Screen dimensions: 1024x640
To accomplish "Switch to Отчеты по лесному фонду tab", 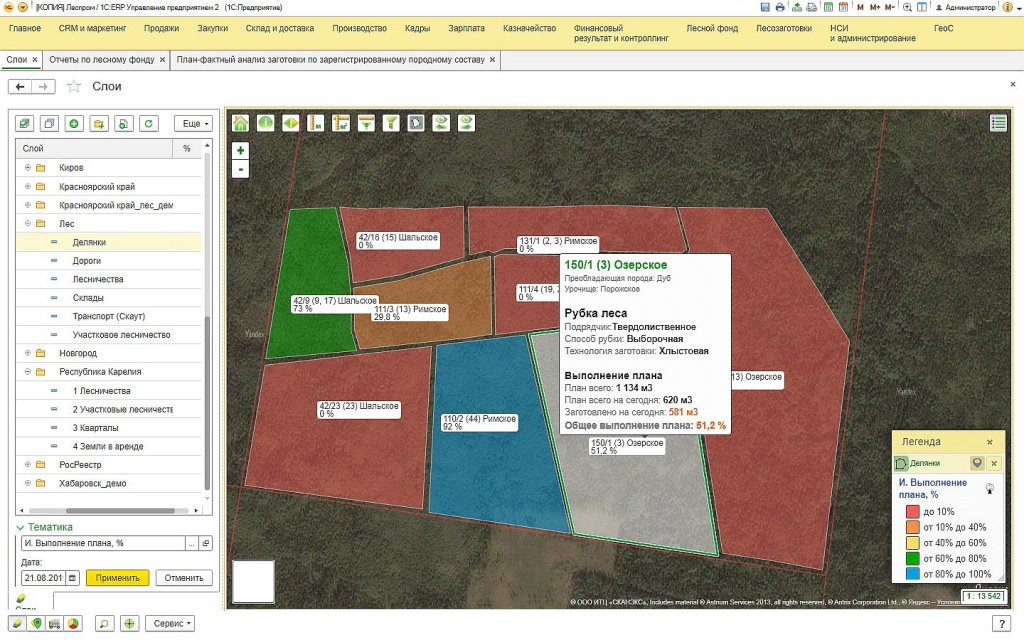I will [102, 59].
